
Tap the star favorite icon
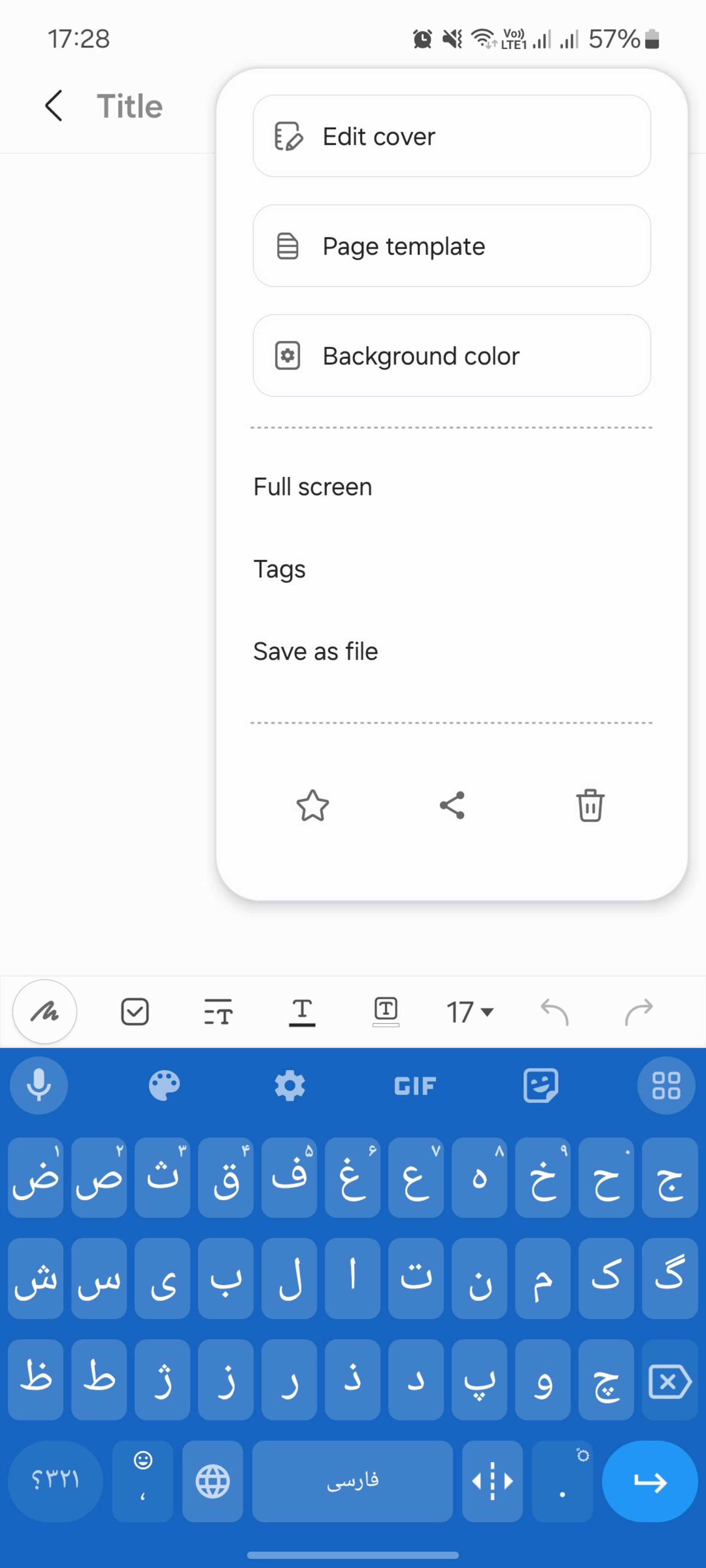tap(313, 805)
